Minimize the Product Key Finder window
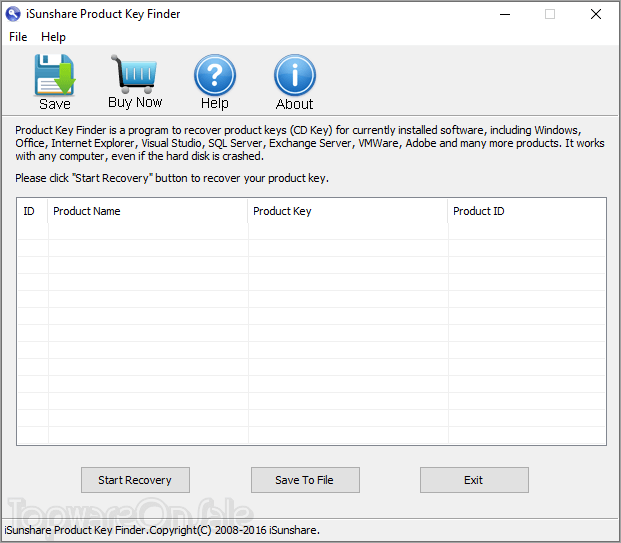This screenshot has width=621, height=543. [x=505, y=14]
